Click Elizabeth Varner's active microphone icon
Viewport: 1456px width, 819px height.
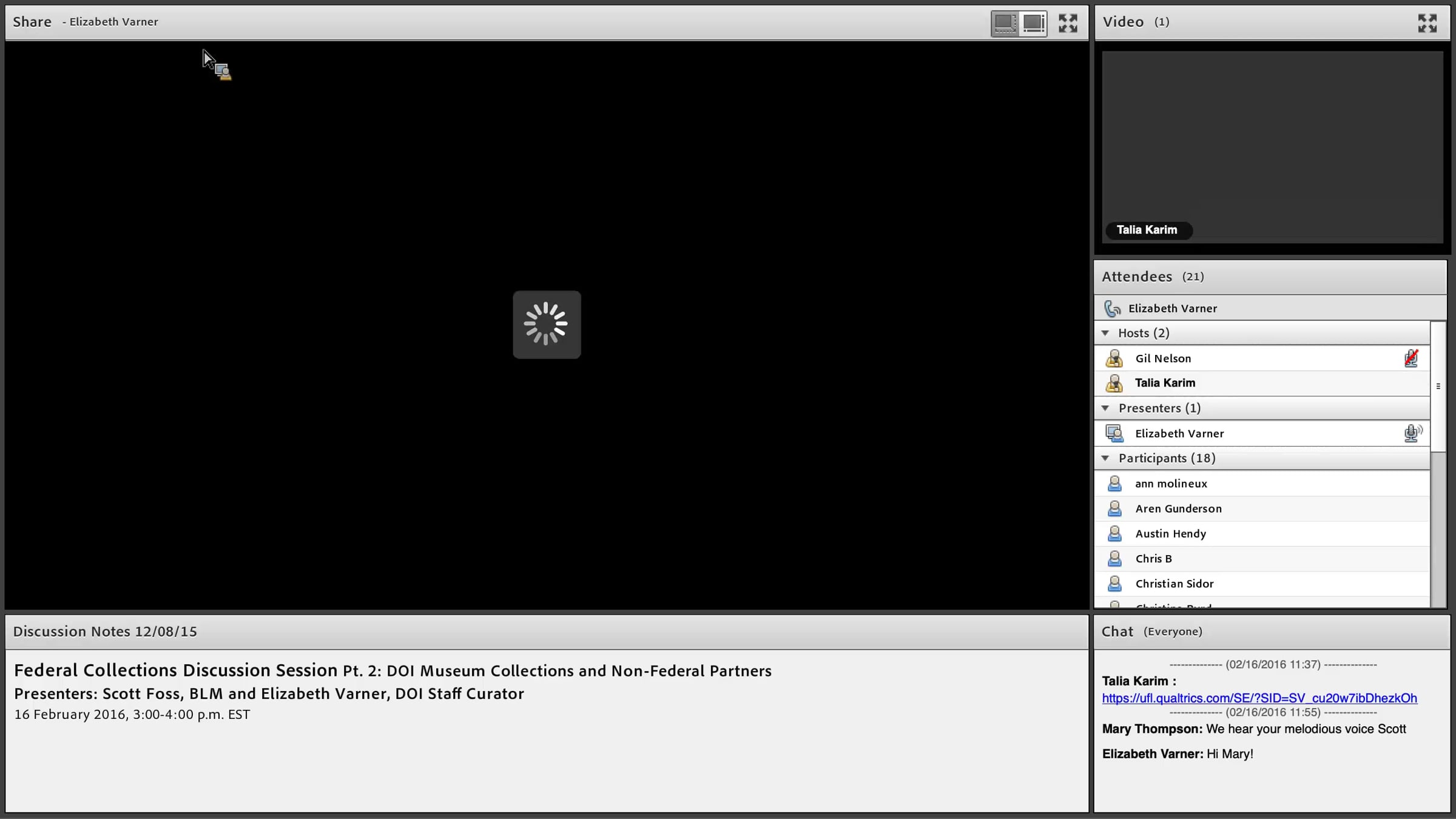[x=1412, y=433]
